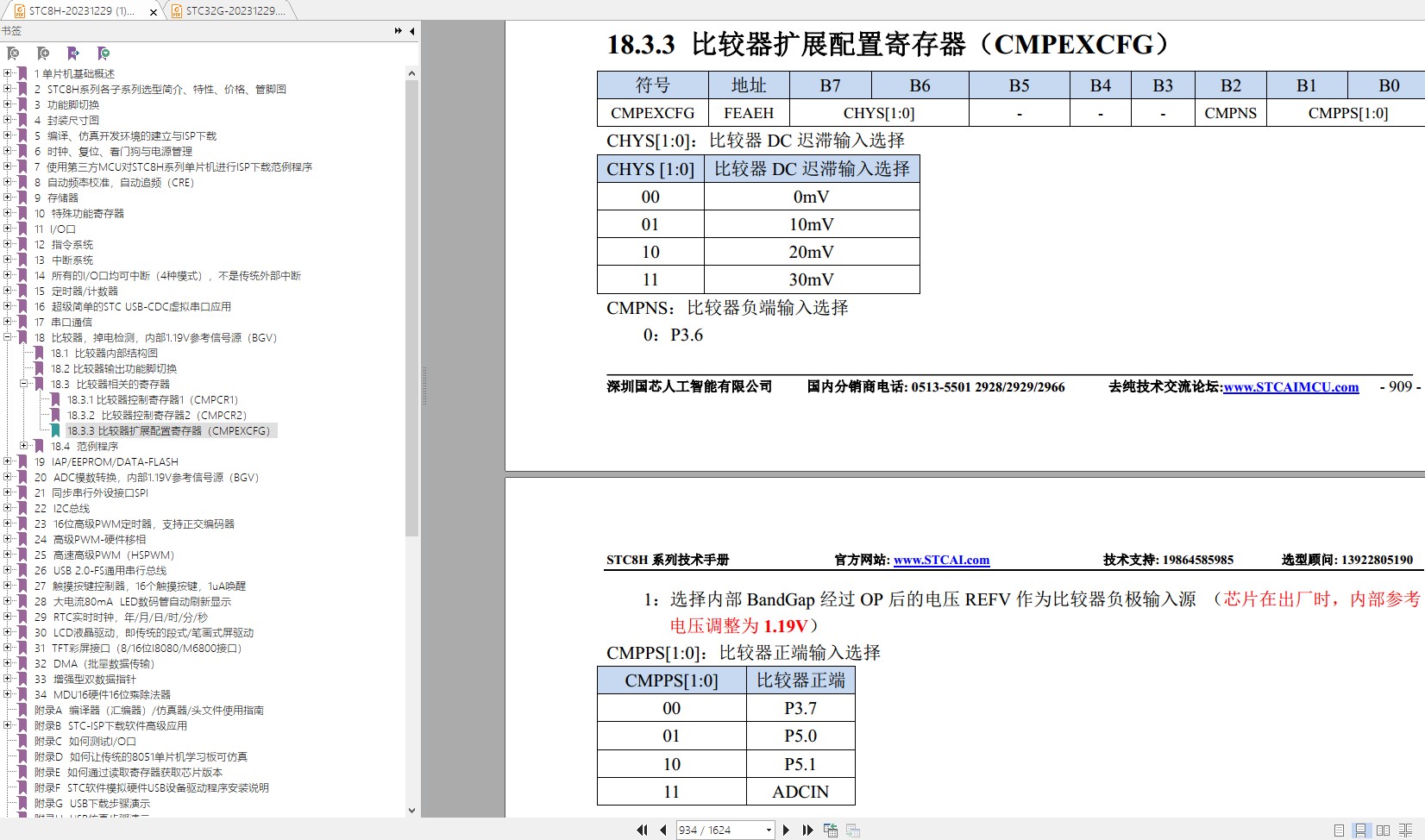Open bookmark 32 DMA (批量数据传输)
The height and width of the screenshot is (840, 1425).
[x=94, y=663]
